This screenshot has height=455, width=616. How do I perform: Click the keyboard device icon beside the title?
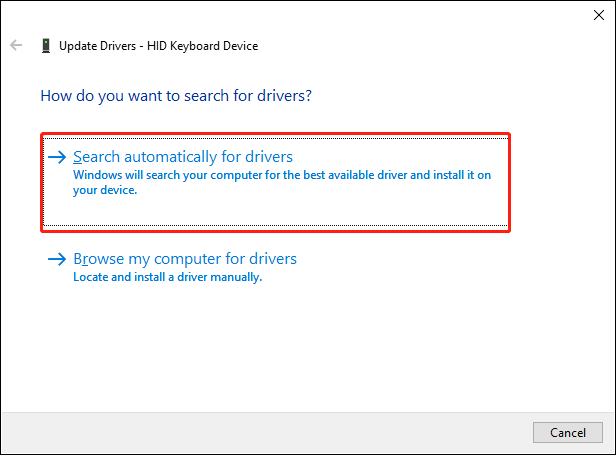click(x=46, y=45)
